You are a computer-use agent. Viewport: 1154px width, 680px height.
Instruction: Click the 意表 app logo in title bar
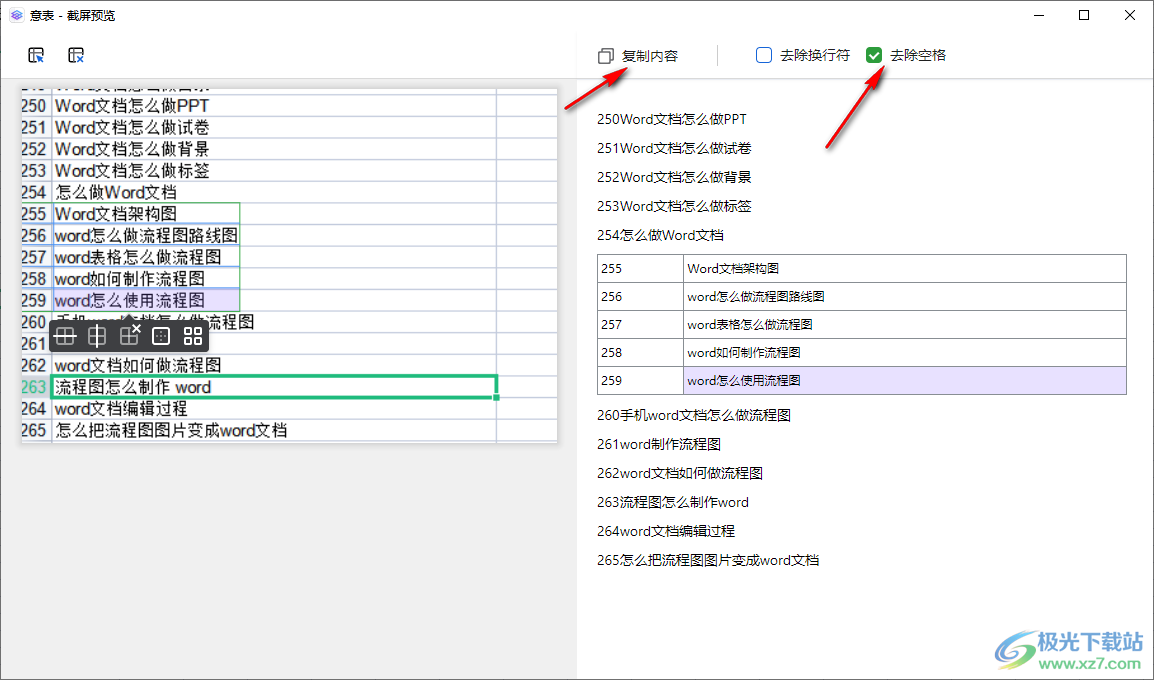(16, 15)
